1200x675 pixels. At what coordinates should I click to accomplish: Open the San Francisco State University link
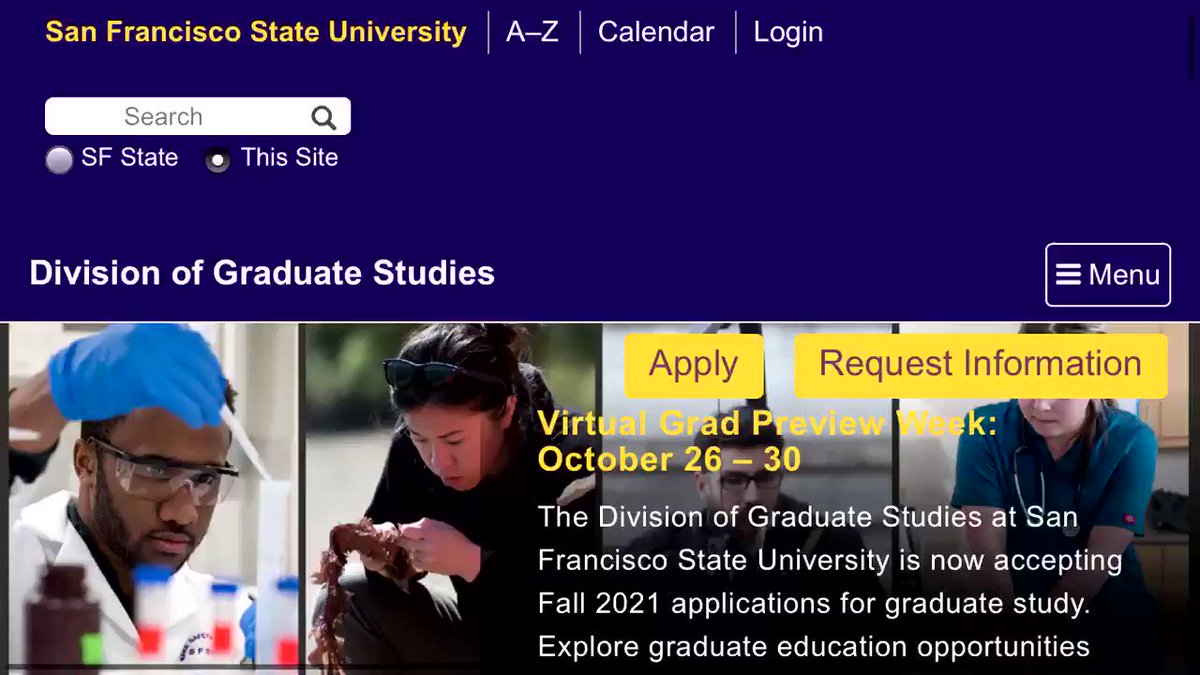[256, 32]
